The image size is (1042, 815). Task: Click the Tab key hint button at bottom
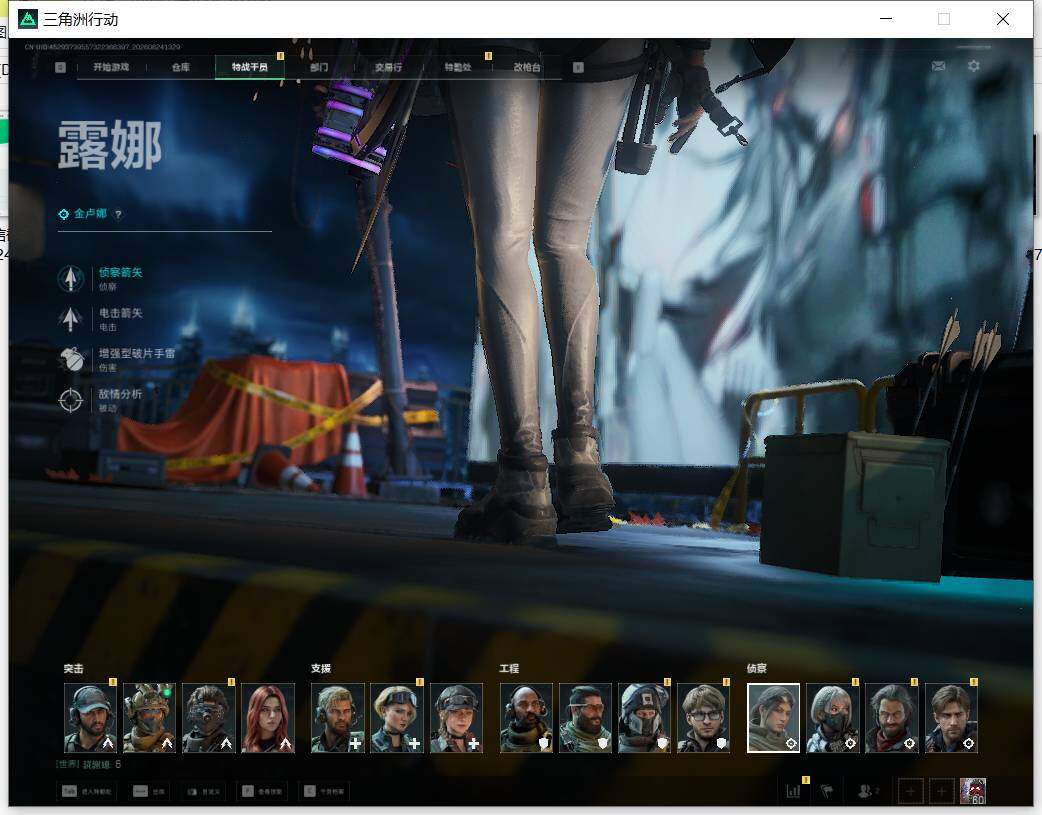[x=87, y=792]
